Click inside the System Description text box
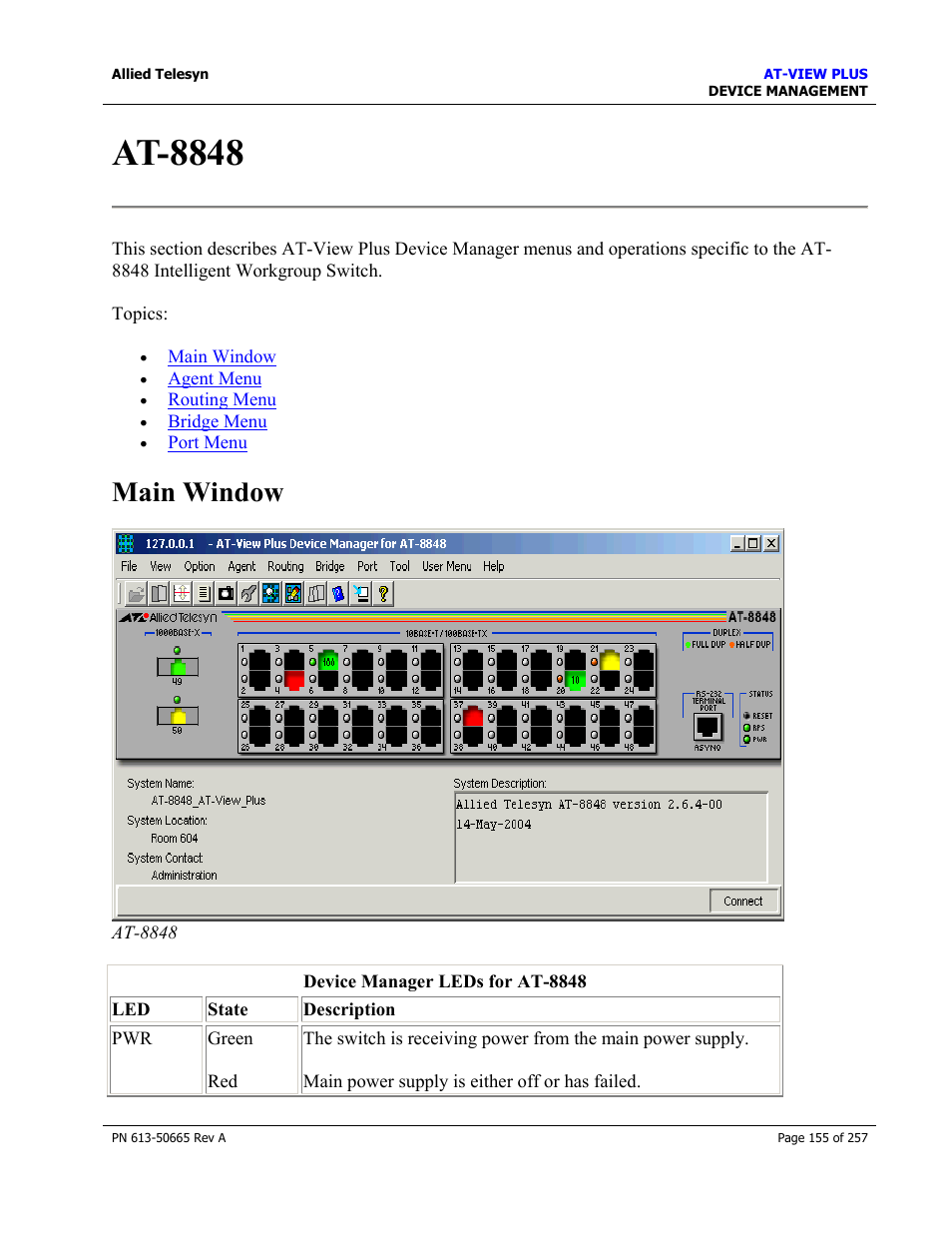This screenshot has height=1233, width=952. point(612,838)
